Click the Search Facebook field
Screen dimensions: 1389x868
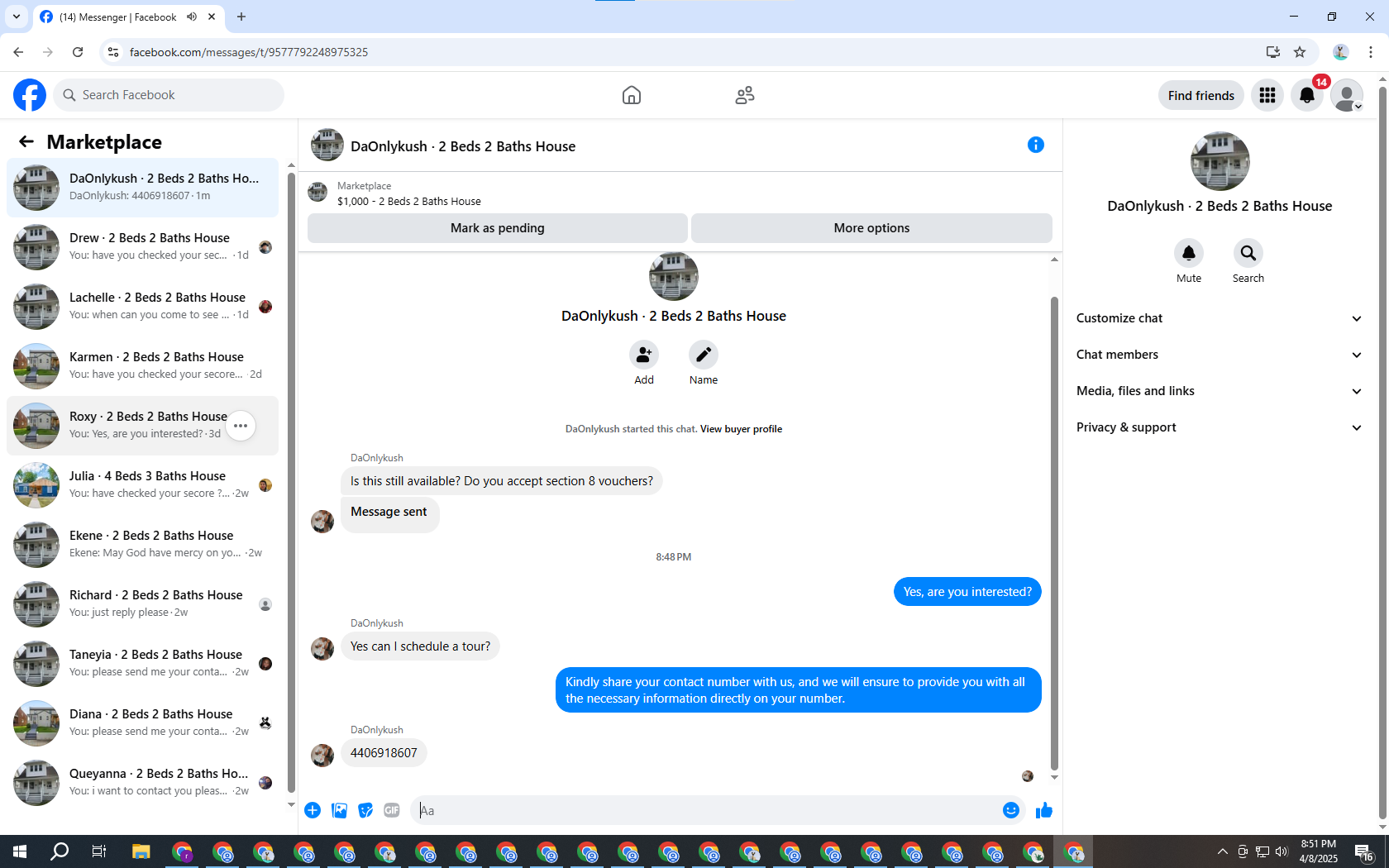click(169, 95)
